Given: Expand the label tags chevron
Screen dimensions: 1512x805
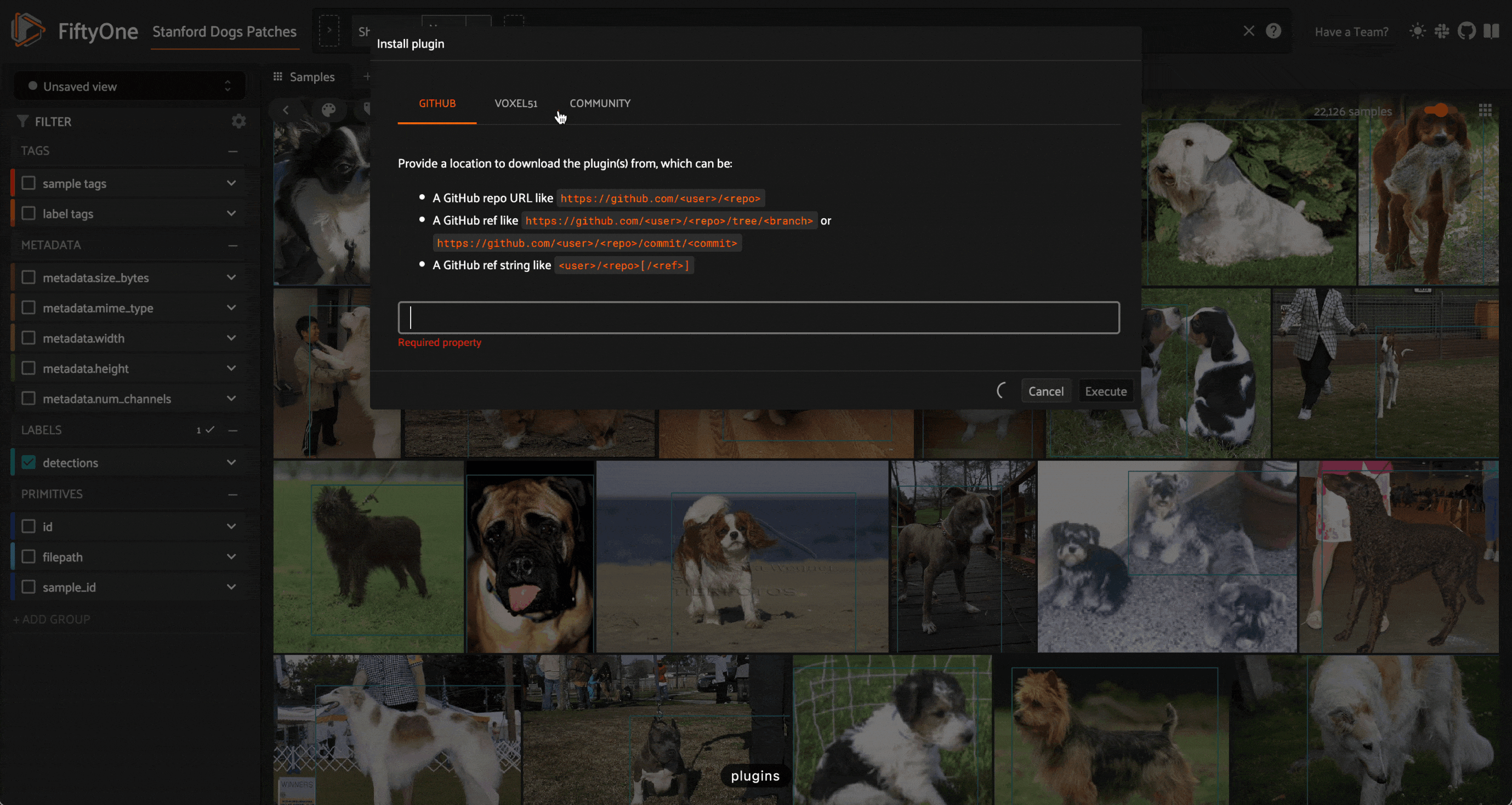Looking at the screenshot, I should point(231,213).
